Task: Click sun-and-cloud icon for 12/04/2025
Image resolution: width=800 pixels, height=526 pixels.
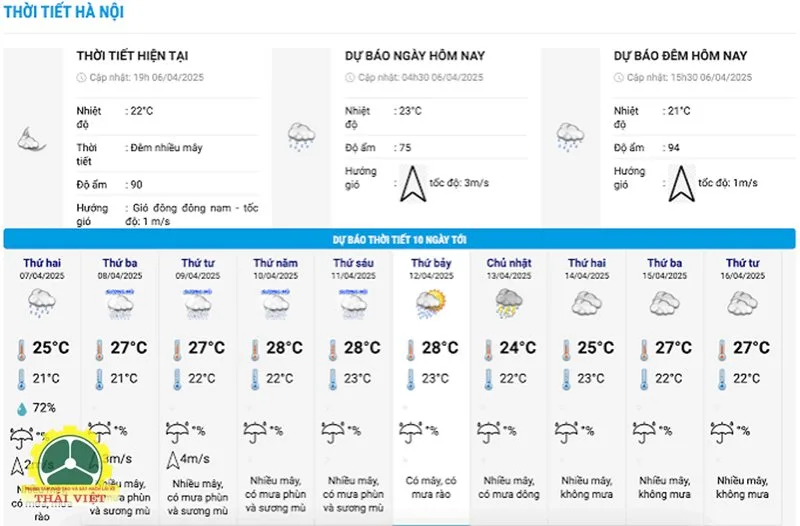Action: click(431, 304)
